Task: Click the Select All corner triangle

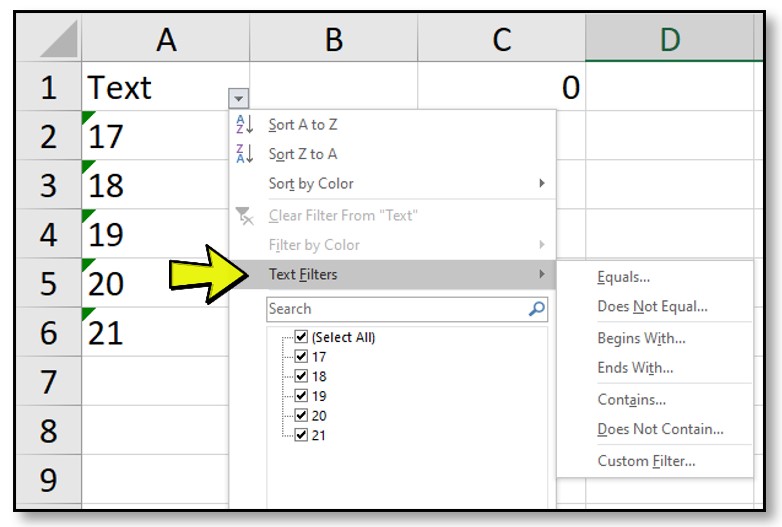Action: click(x=60, y=39)
